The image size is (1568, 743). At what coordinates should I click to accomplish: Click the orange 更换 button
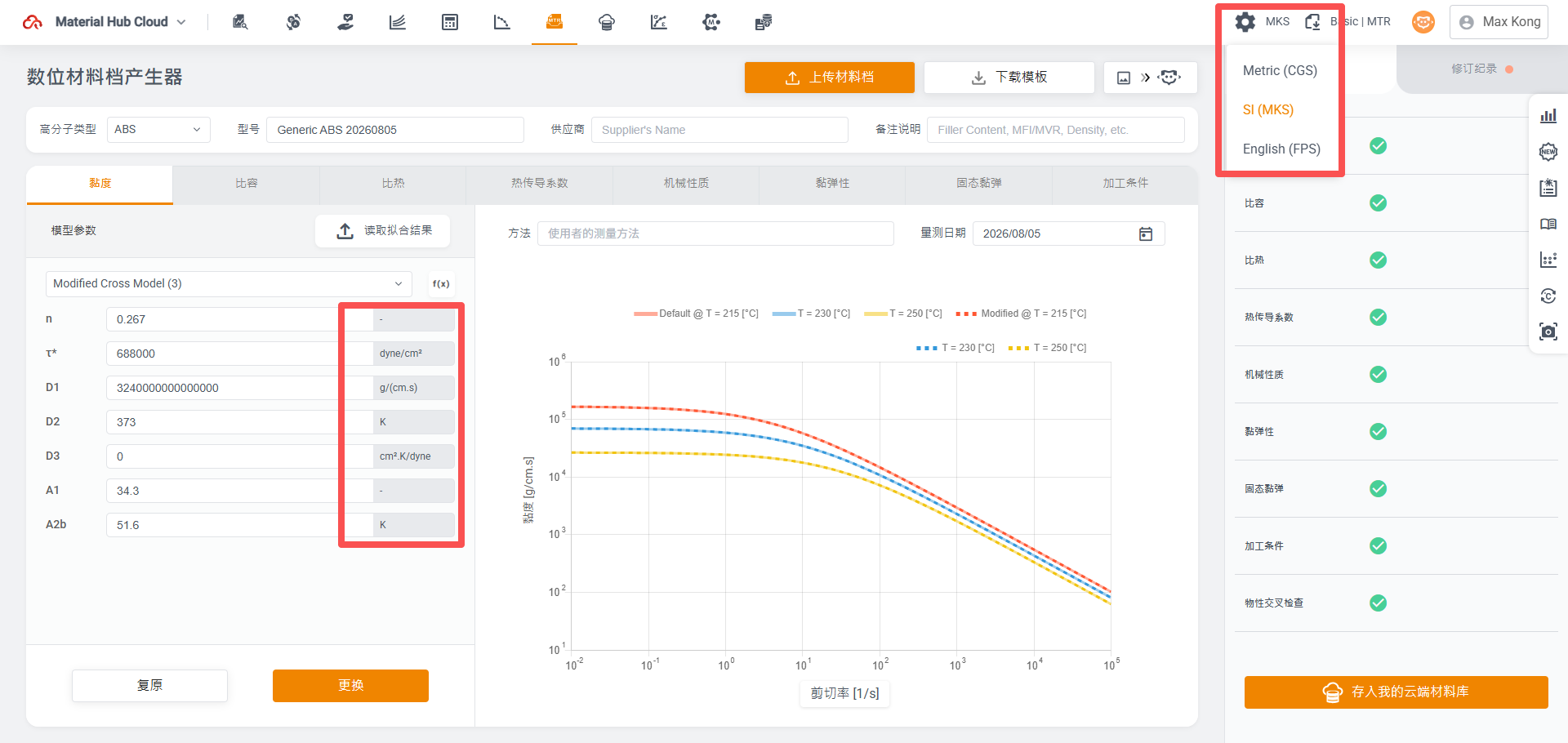coord(350,686)
